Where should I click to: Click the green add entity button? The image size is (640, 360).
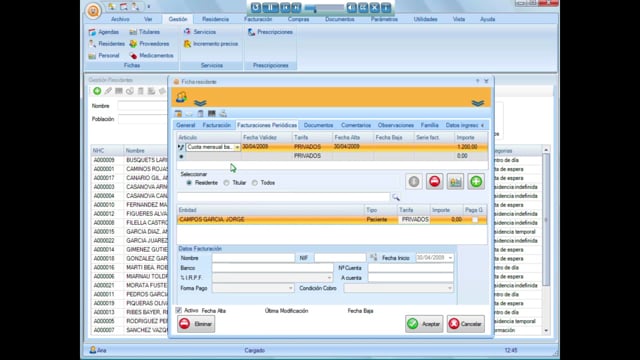pos(476,181)
